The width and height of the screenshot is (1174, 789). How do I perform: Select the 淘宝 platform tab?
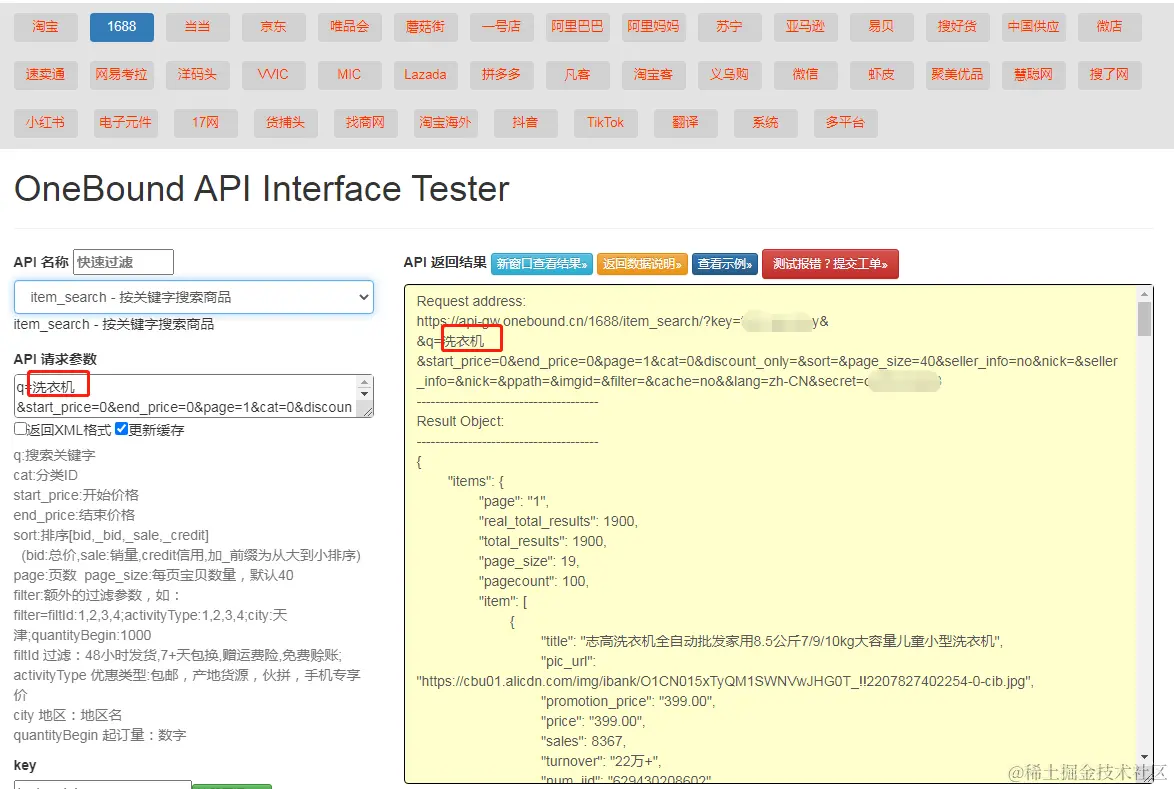[45, 27]
